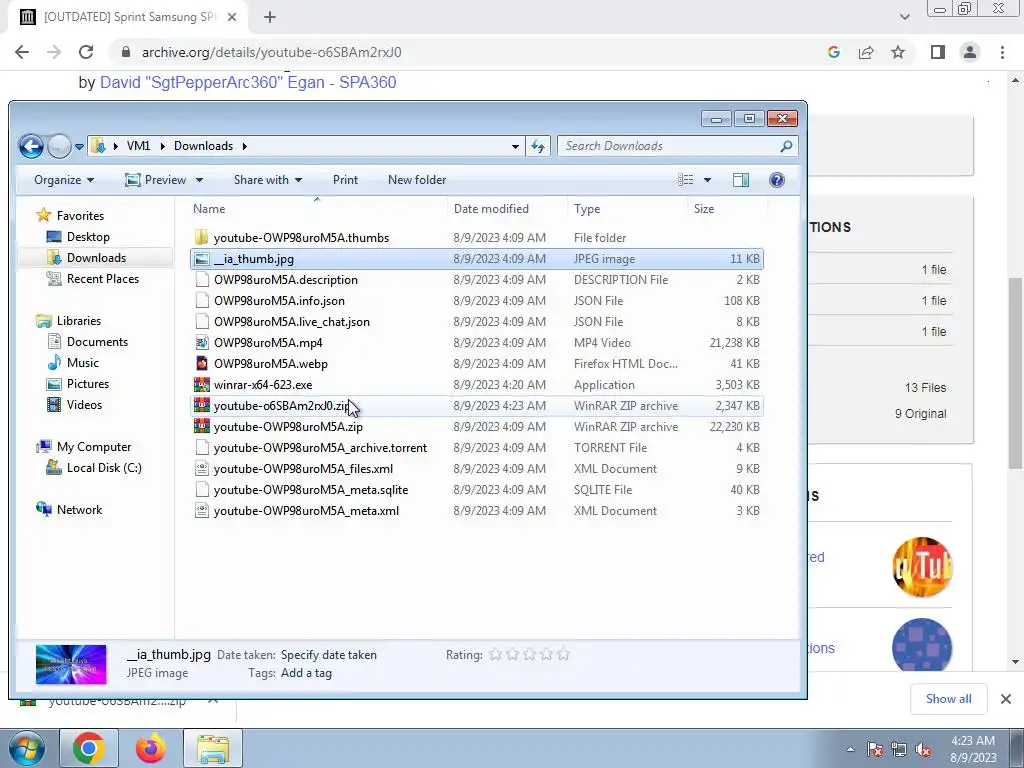Set rating to the first star
Screen dimensions: 1024x768
pyautogui.click(x=496, y=654)
